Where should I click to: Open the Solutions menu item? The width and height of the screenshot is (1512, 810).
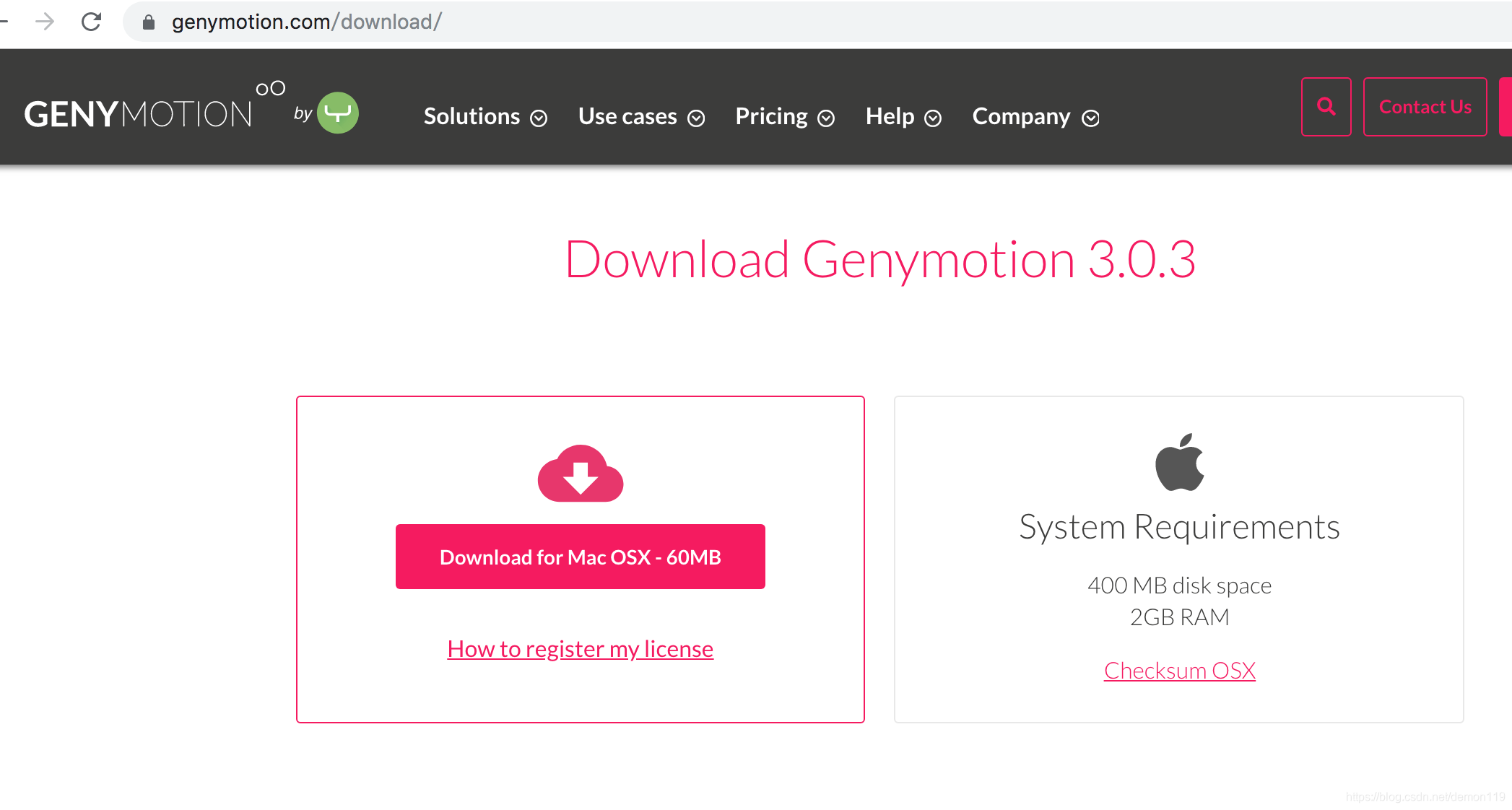(x=472, y=116)
